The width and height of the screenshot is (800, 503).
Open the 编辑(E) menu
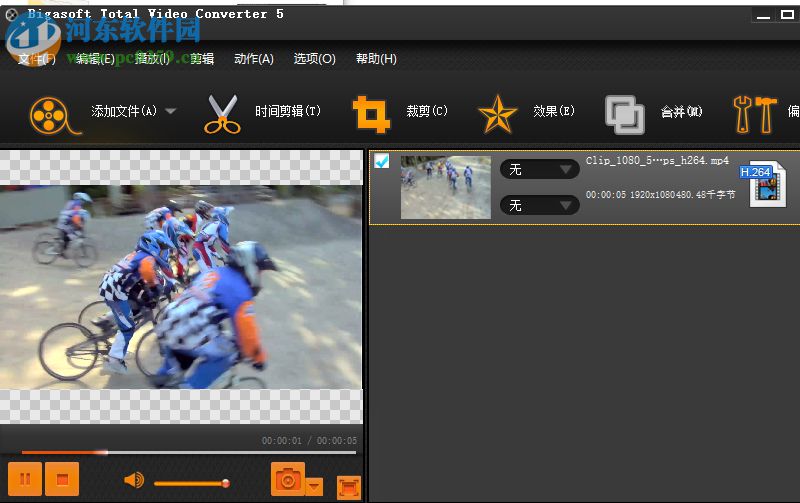coord(95,59)
